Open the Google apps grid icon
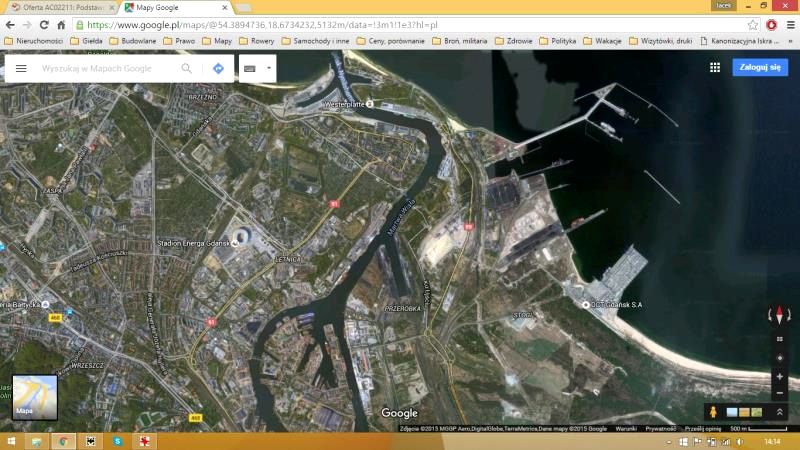Screen dimensions: 800x450 [x=715, y=67]
